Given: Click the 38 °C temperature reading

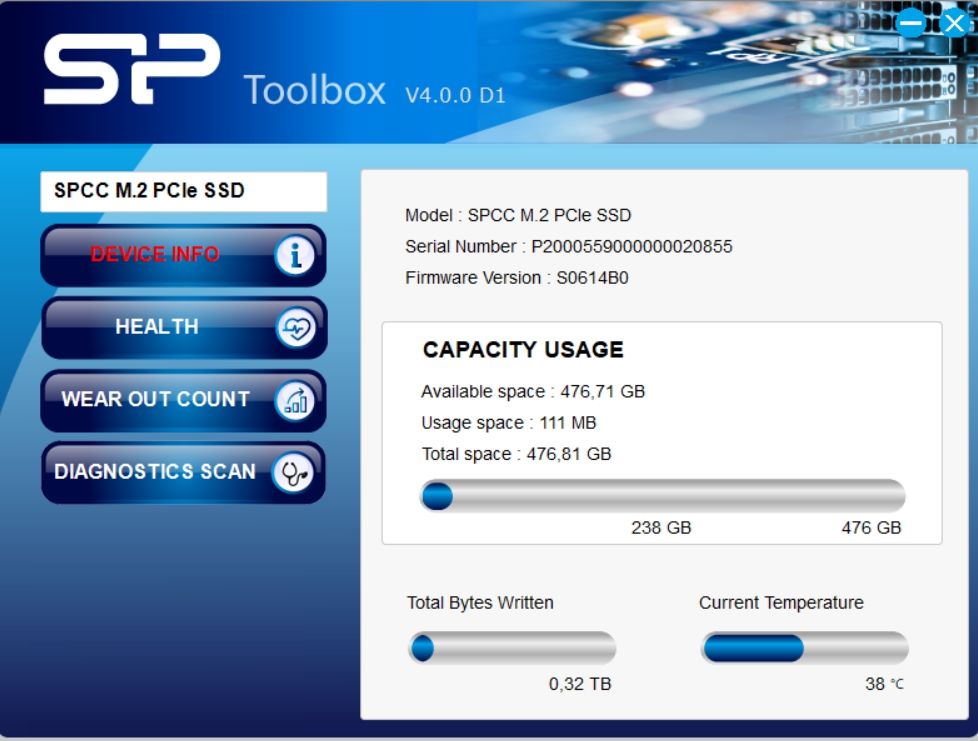Looking at the screenshot, I should click(884, 684).
